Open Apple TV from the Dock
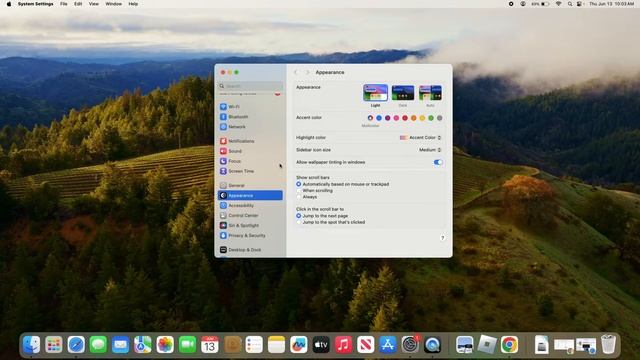The image size is (640, 360). (321, 345)
